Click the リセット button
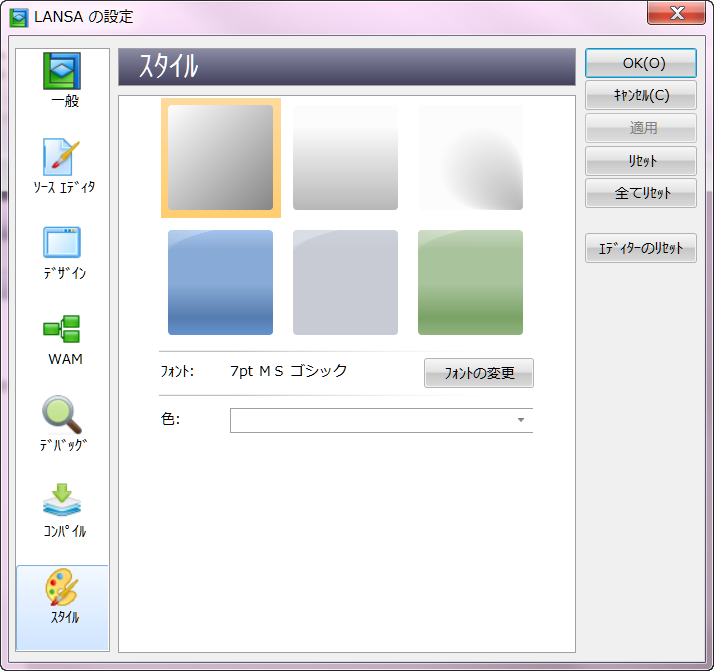 (x=641, y=161)
